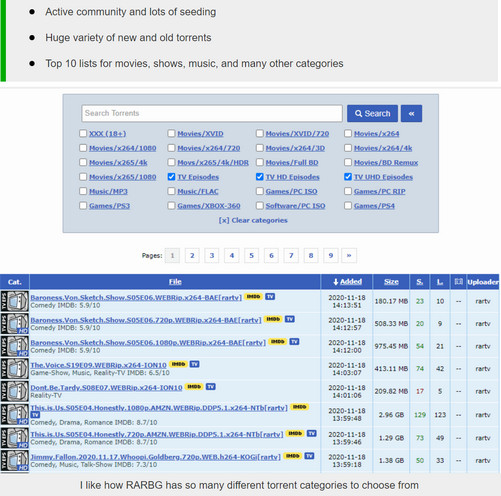Open the Games/XBOX-360 link

pyautogui.click(x=209, y=206)
